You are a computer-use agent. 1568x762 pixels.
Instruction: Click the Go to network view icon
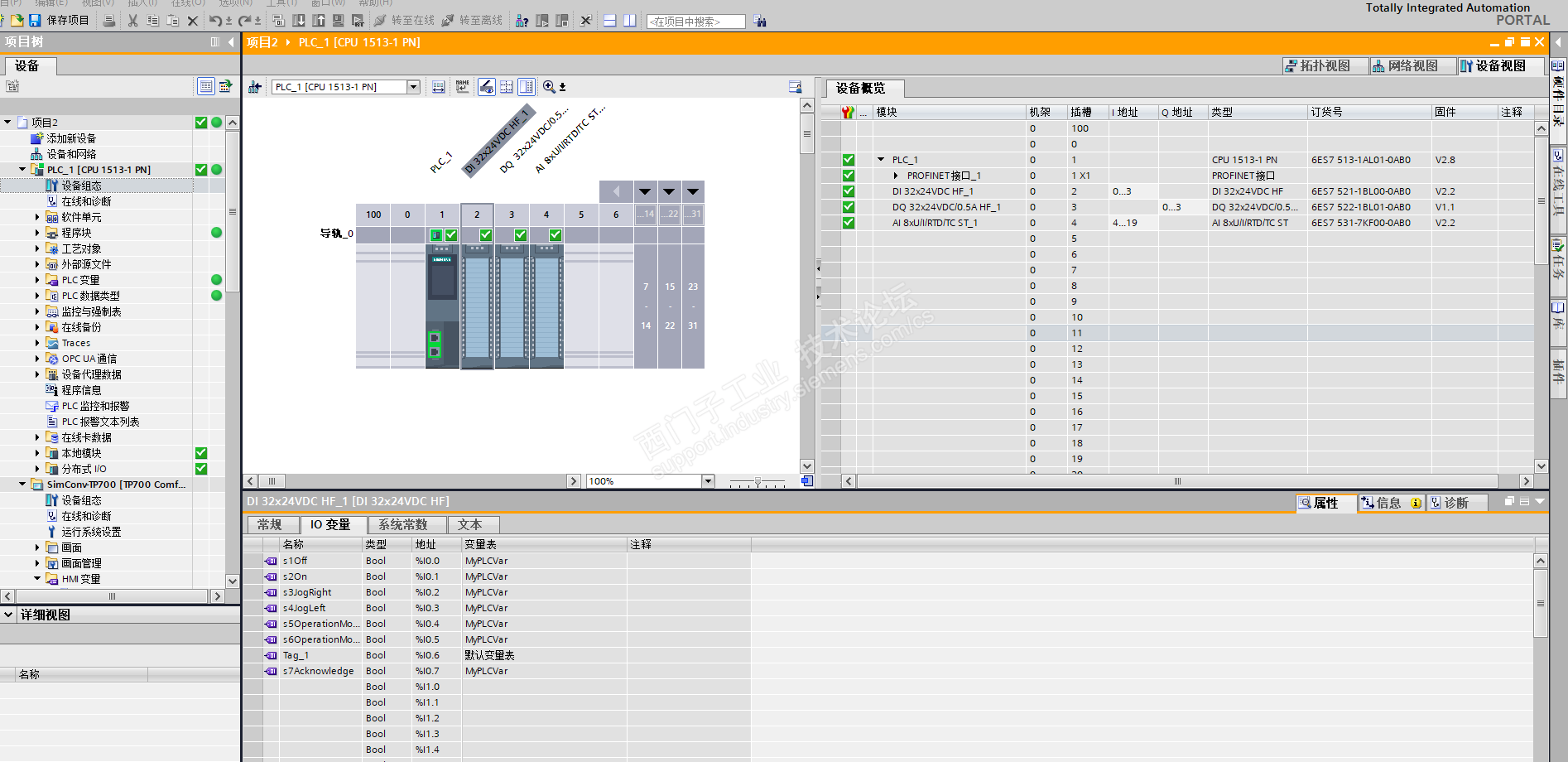255,87
